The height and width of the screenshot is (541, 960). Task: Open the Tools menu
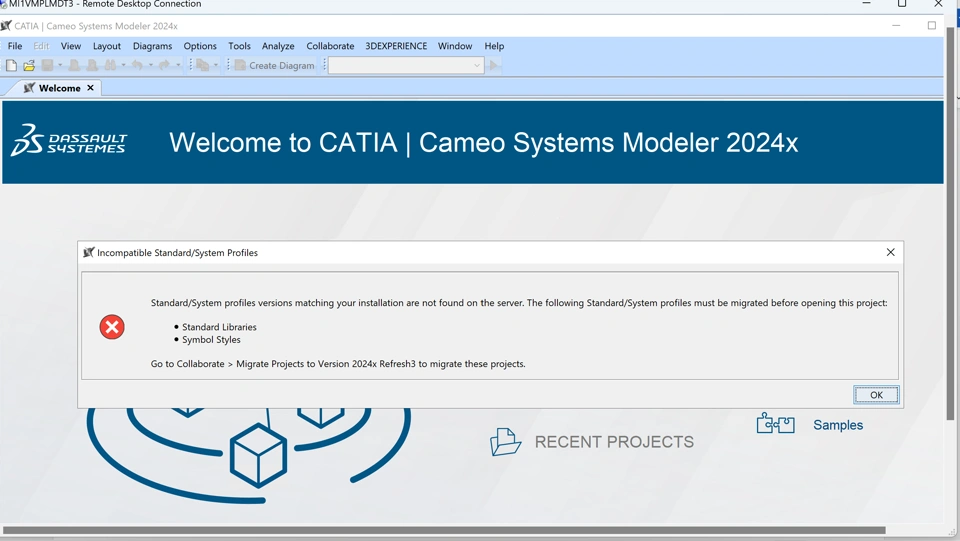[x=239, y=46]
